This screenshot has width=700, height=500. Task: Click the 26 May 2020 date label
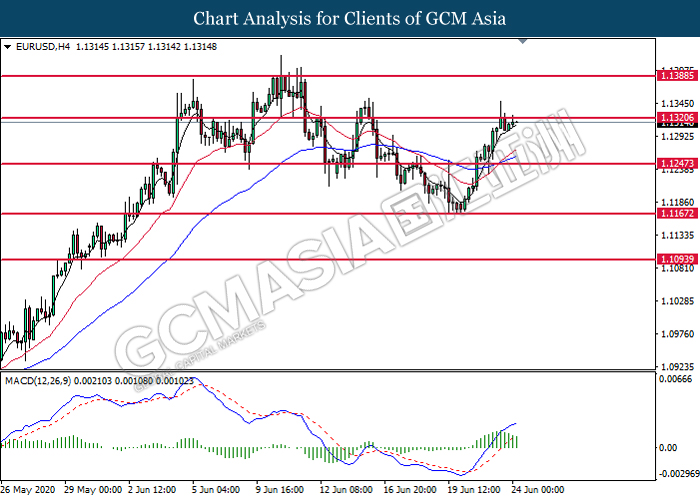point(28,490)
